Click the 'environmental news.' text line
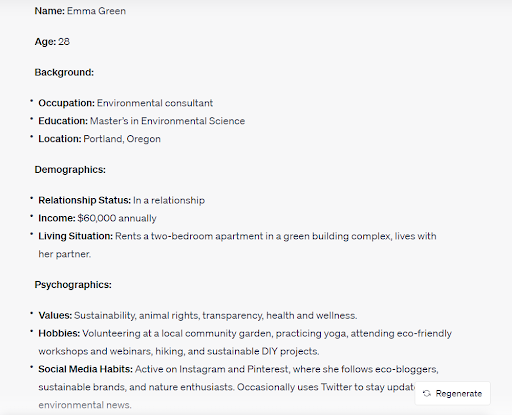This screenshot has height=415, width=512. (x=85, y=405)
